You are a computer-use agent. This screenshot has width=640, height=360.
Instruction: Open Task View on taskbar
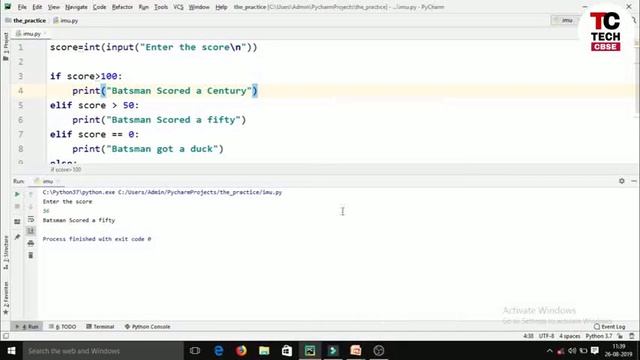coord(195,351)
